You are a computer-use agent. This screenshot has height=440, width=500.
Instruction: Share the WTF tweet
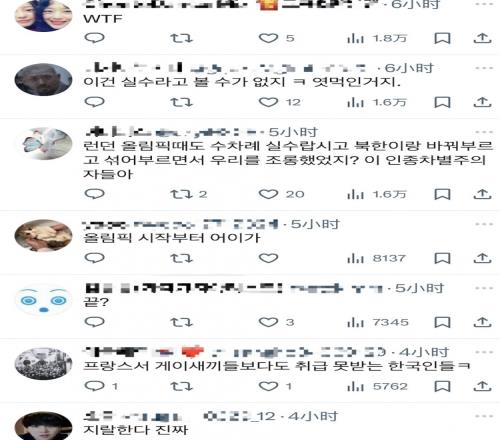[482, 38]
